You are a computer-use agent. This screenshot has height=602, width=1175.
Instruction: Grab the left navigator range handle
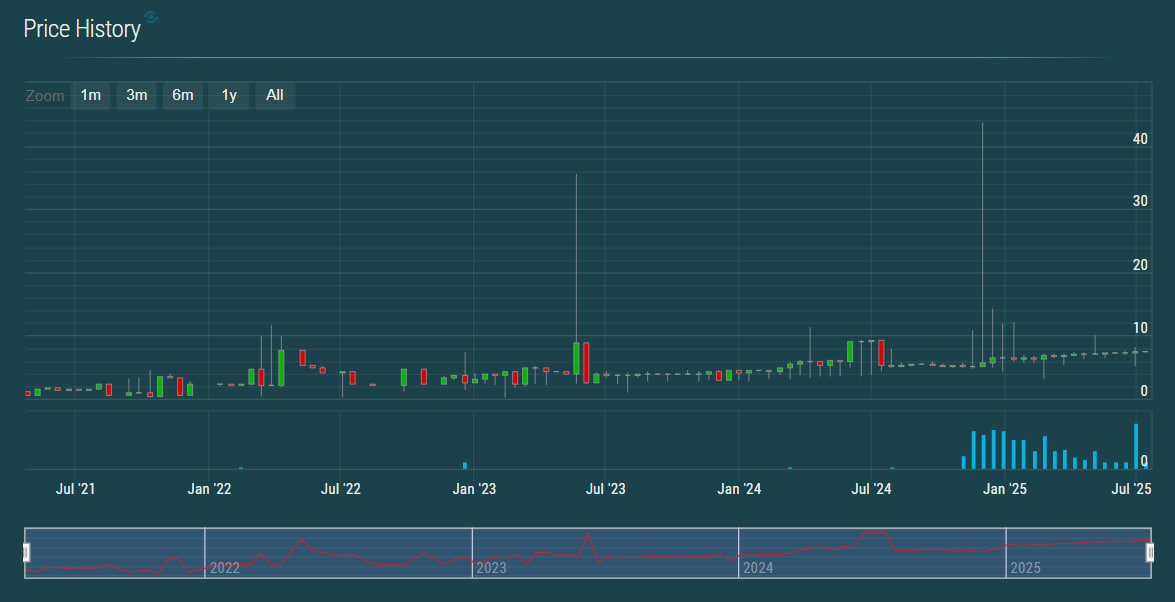pos(26,553)
